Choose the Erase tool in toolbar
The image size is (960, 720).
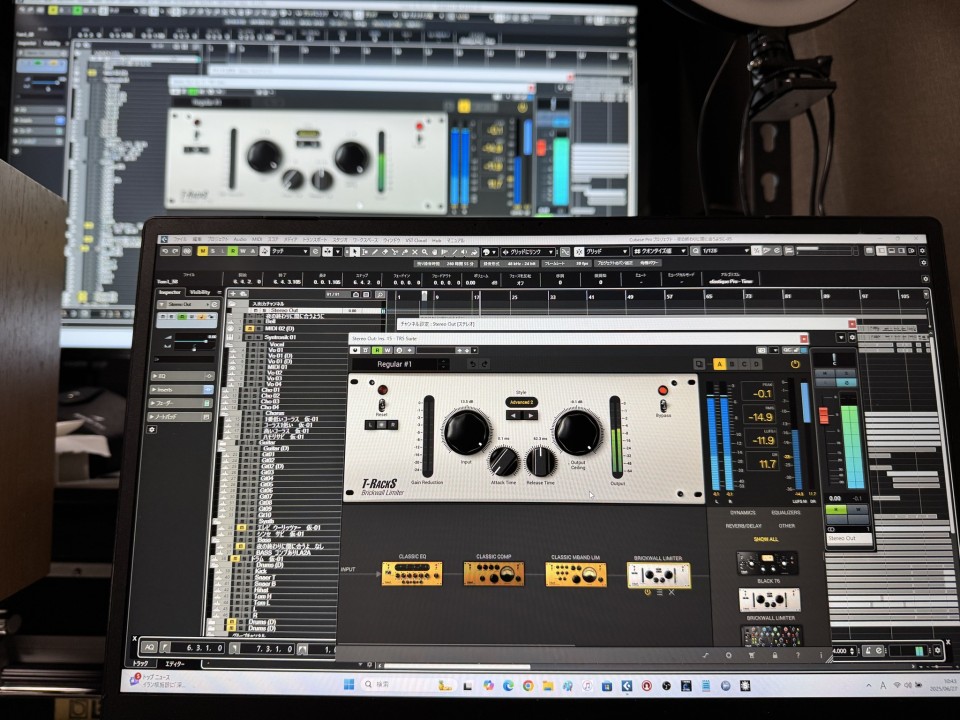coord(384,252)
